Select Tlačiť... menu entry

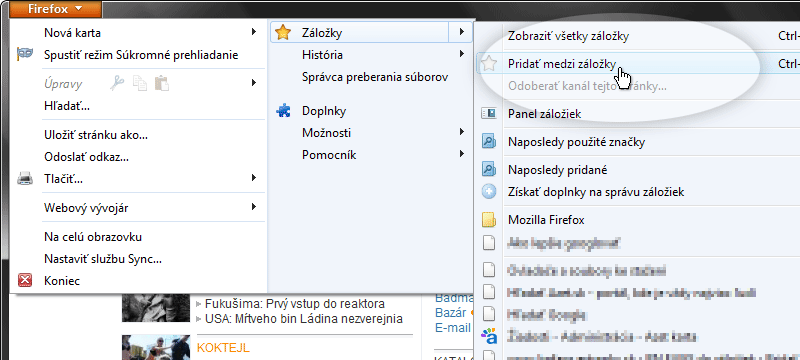click(x=63, y=179)
